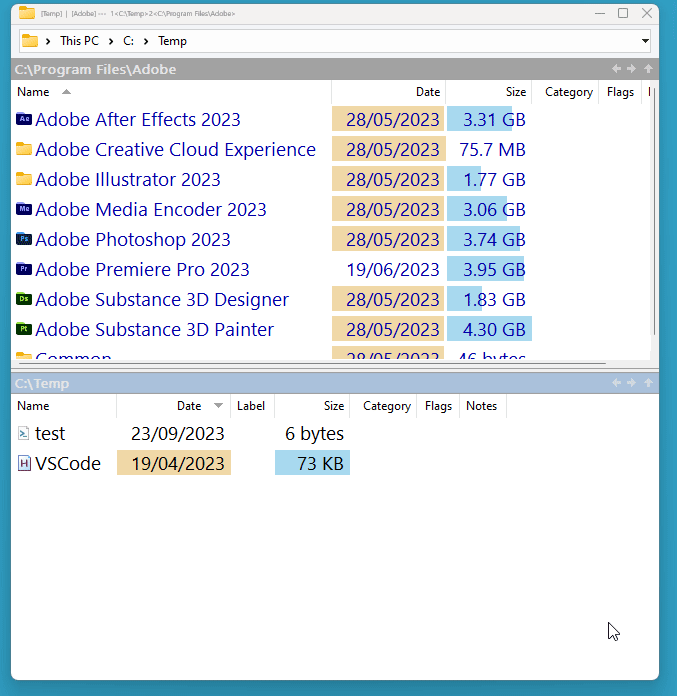Click the Photoshop icon beside Adobe Photoshop 2023

pos(24,239)
